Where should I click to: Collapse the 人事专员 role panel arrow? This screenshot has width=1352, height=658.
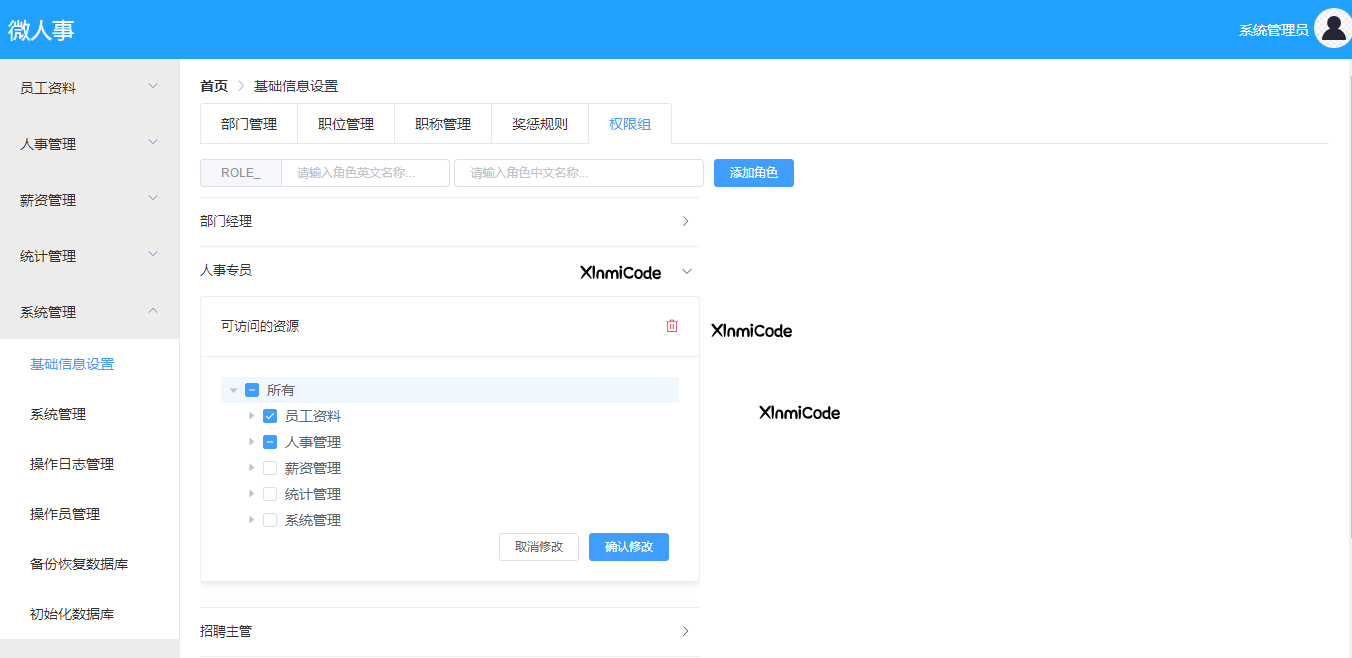tap(686, 271)
